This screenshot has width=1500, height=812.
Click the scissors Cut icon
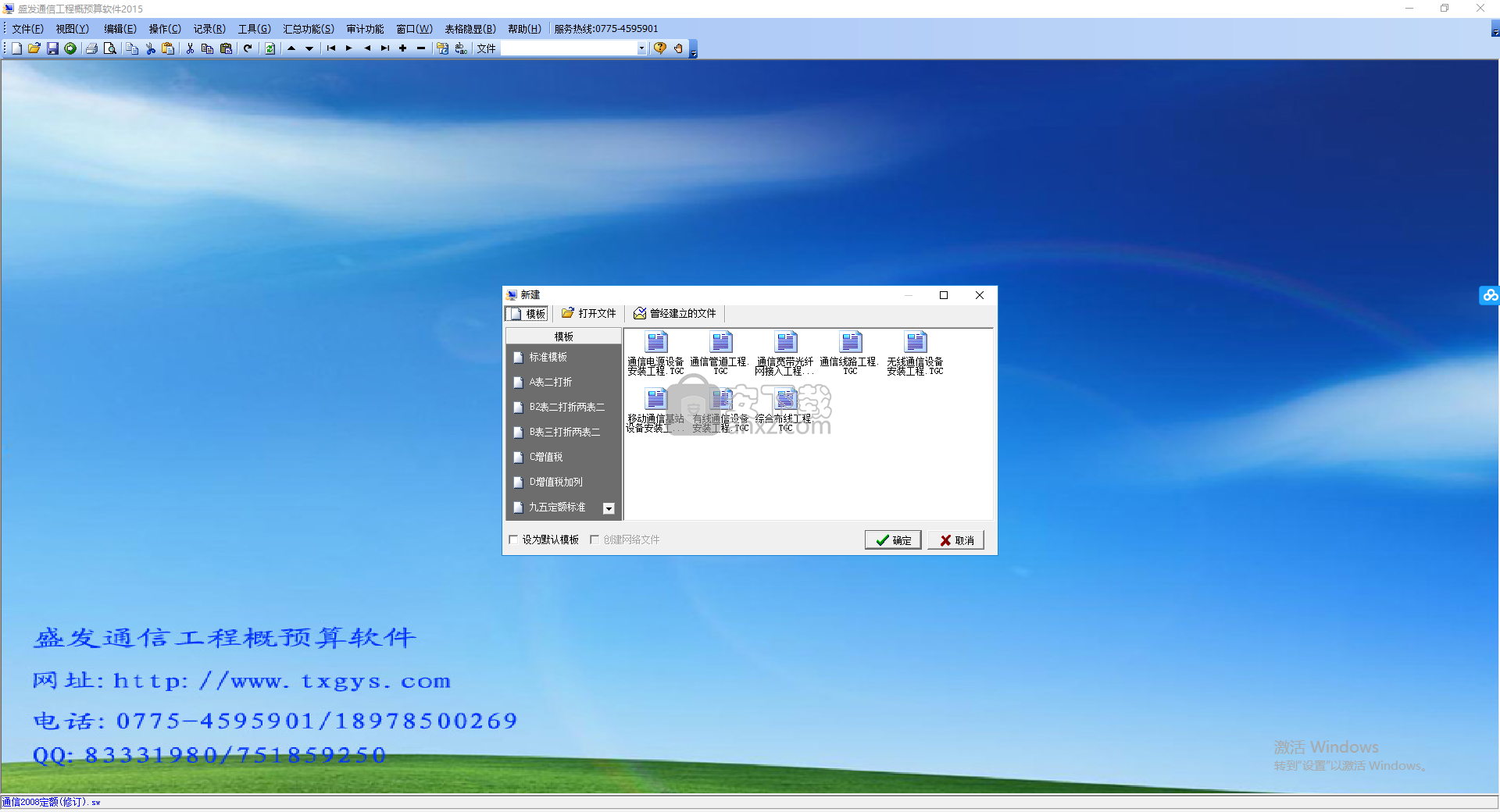pyautogui.click(x=190, y=48)
